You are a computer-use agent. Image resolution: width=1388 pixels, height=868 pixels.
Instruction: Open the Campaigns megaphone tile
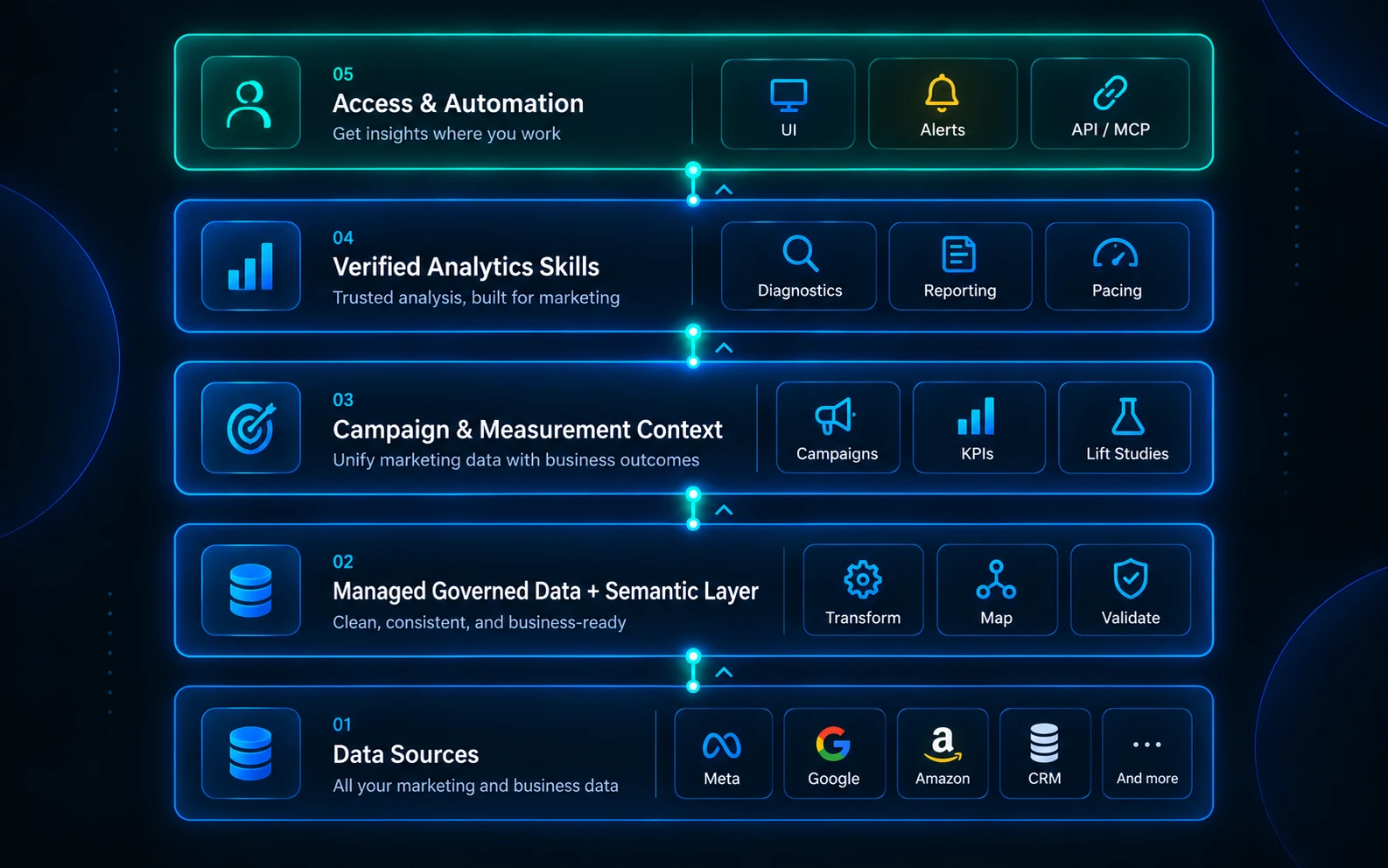point(838,428)
